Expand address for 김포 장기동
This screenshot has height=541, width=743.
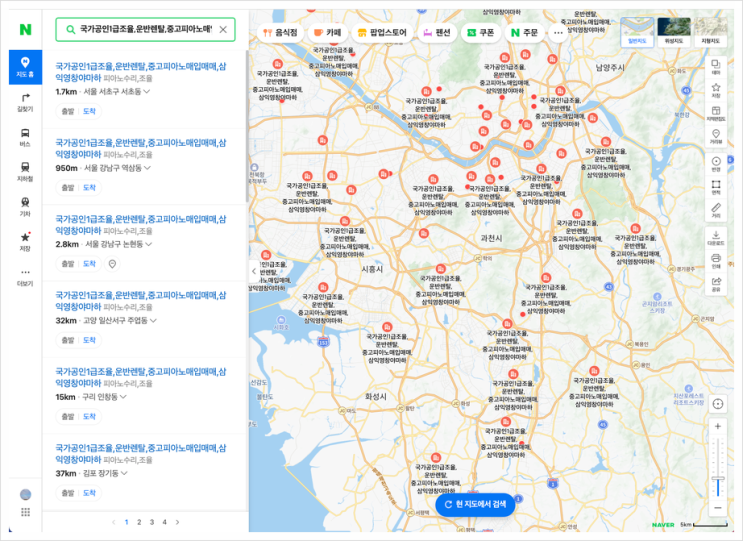tap(124, 473)
